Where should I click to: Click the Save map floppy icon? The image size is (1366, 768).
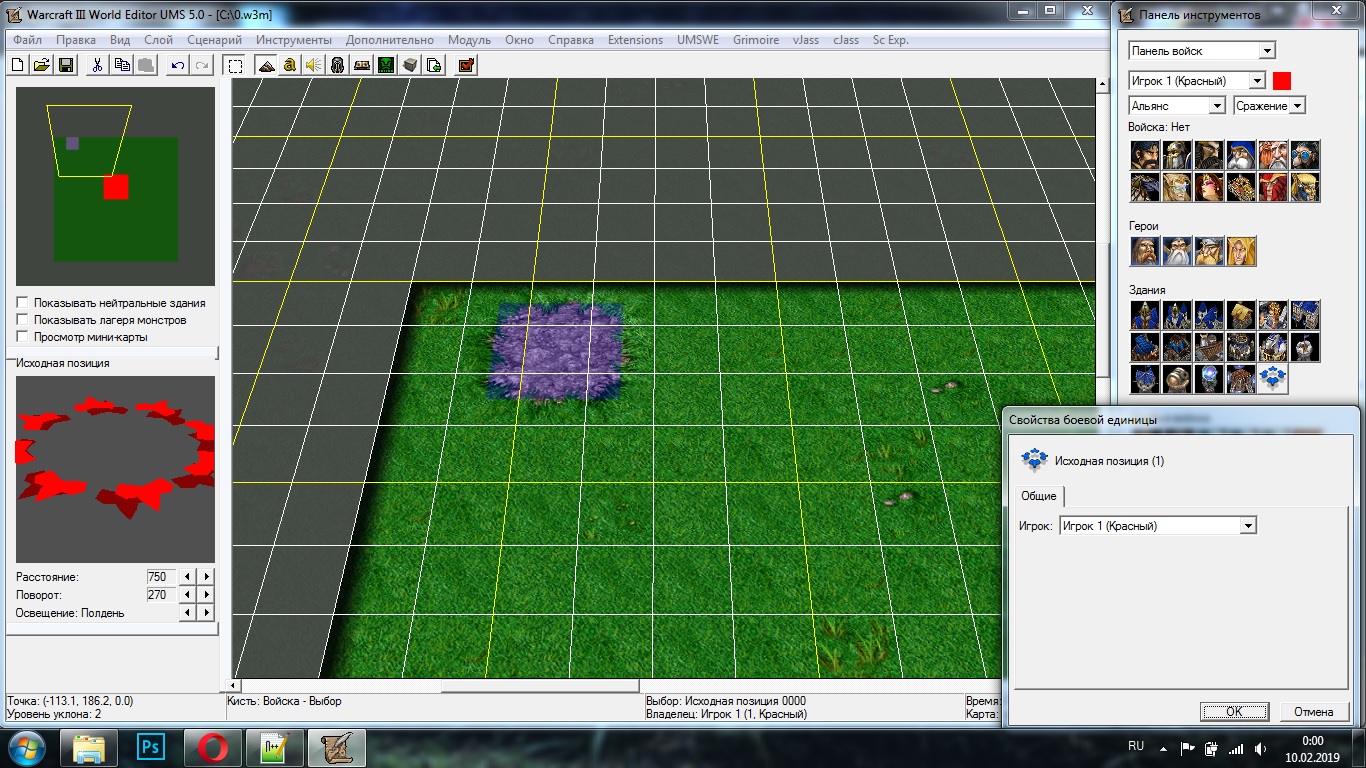[65, 65]
